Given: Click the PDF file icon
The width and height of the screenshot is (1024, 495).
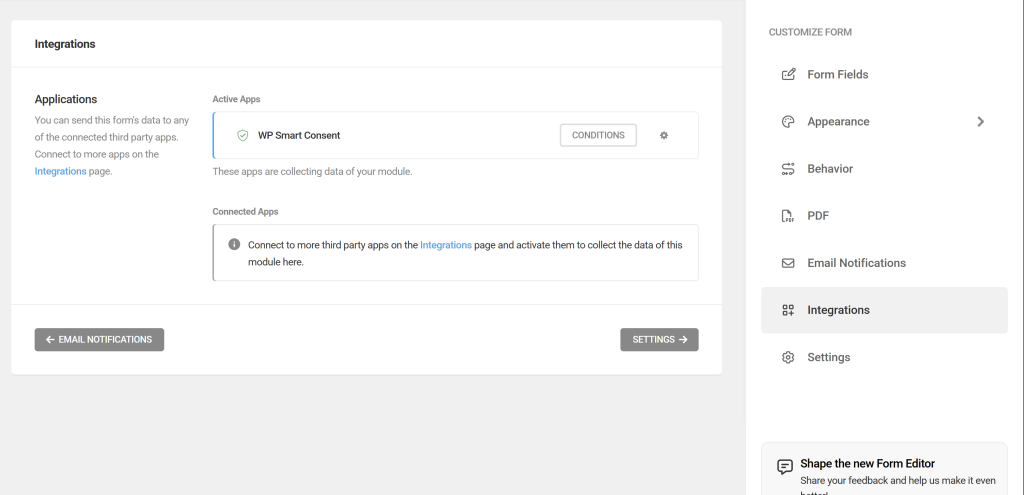Looking at the screenshot, I should (788, 216).
